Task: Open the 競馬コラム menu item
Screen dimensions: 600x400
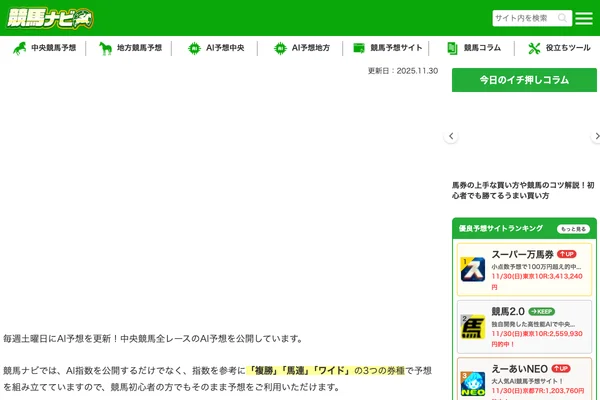Action: pos(482,48)
